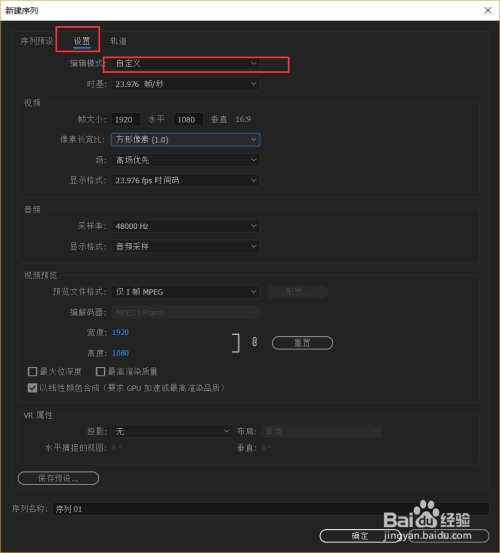Image resolution: width=500 pixels, height=553 pixels.
Task: Switch to the 序列预设 tab
Action: (37, 41)
